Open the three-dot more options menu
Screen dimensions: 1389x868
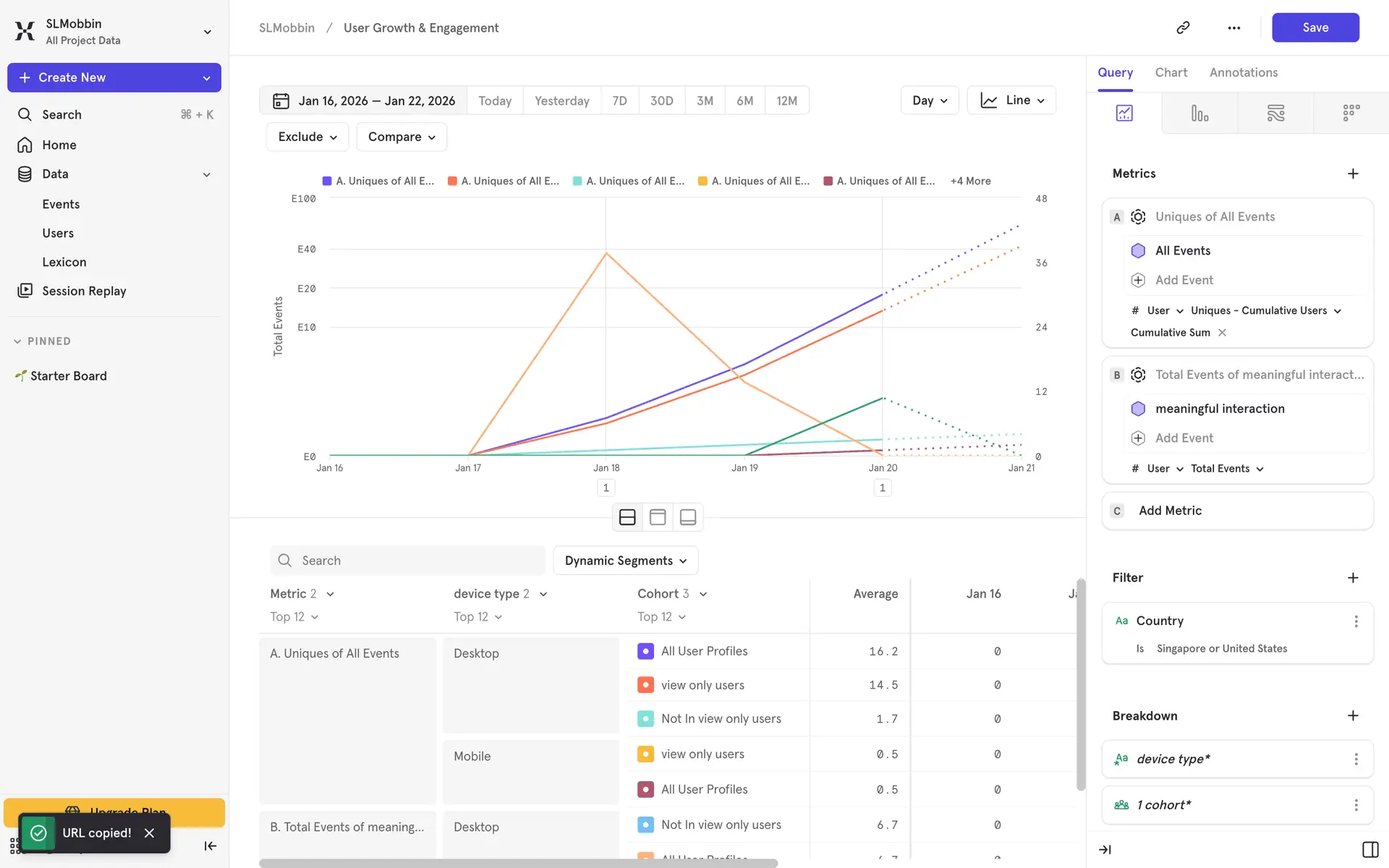click(x=1233, y=27)
